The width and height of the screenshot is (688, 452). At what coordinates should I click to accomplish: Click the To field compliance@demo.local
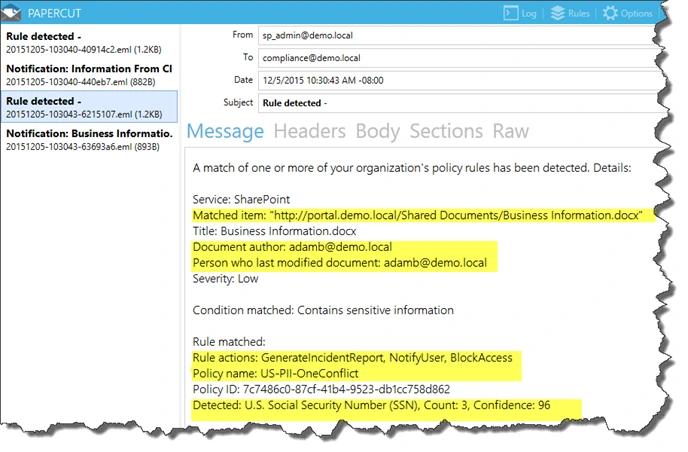coord(459,58)
